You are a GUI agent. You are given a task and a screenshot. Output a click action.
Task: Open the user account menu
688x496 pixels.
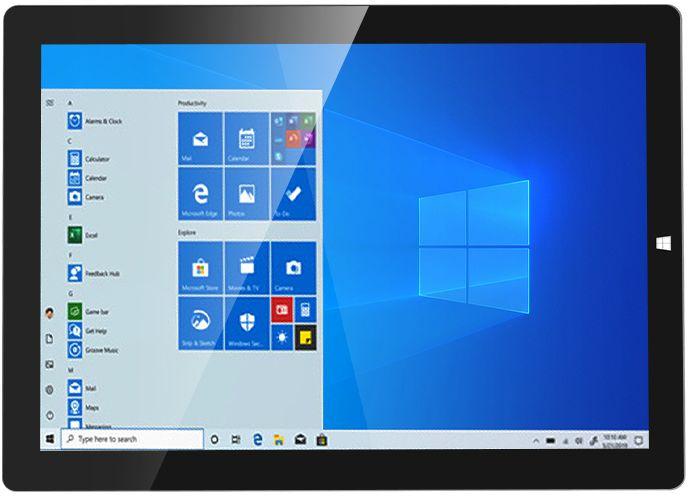pyautogui.click(x=50, y=313)
